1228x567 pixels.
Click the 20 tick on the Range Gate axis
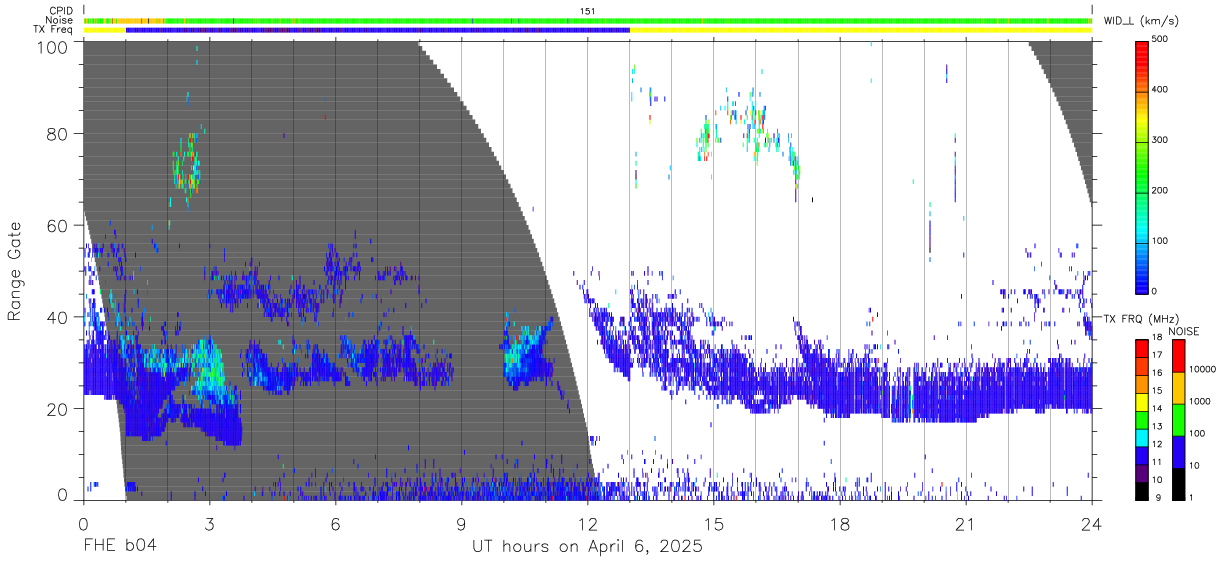57,409
